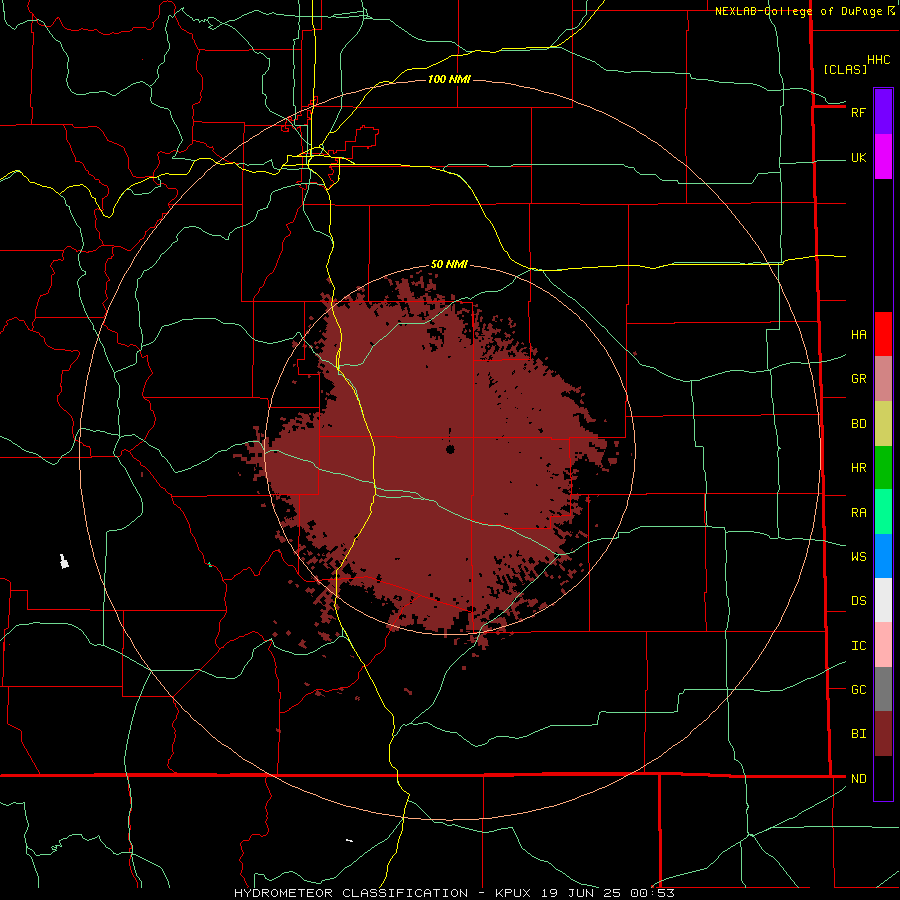Click the HA red legend swatch
The image size is (900, 900).
click(883, 334)
